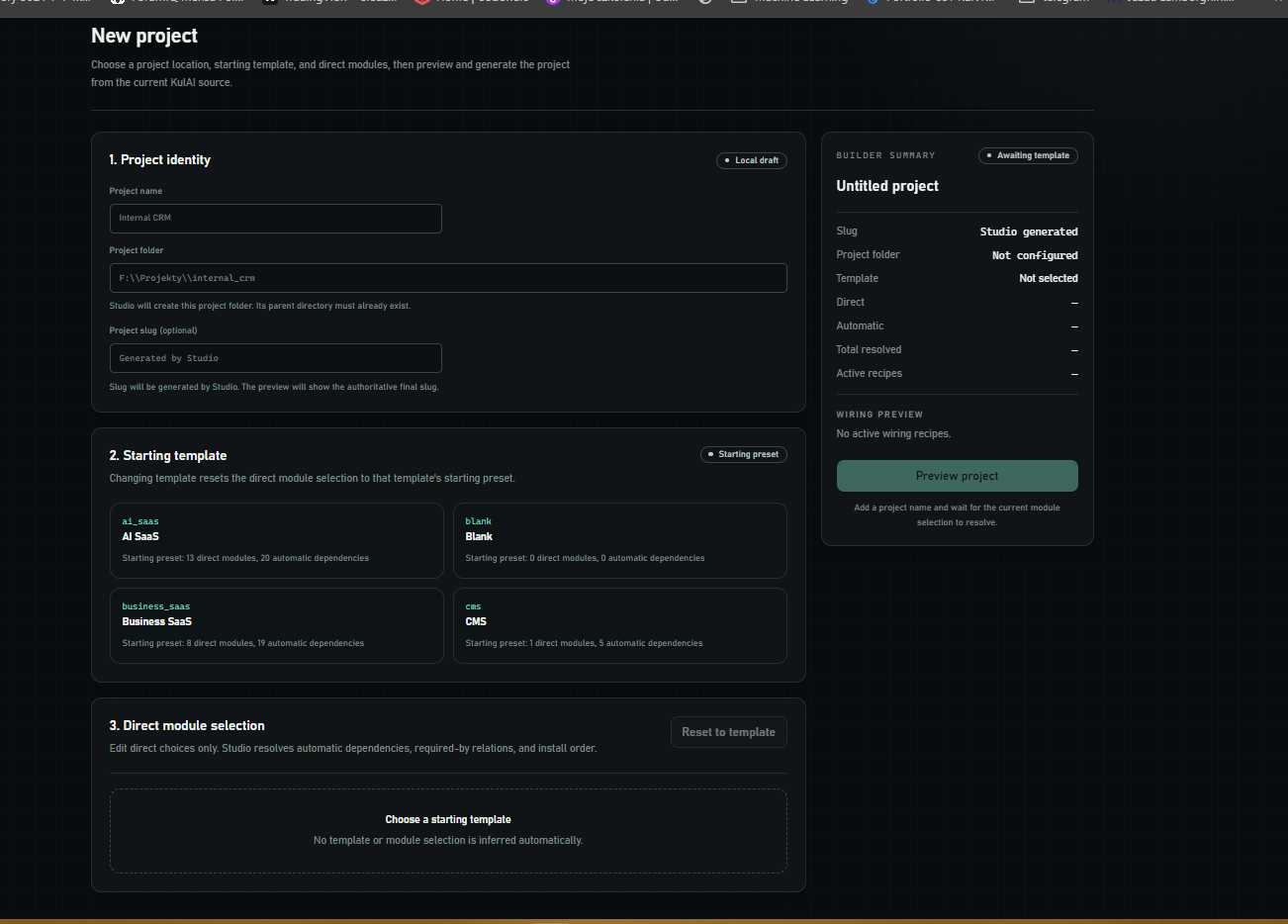Focus the optional Project slug field
Image resolution: width=1288 pixels, height=924 pixels.
pyautogui.click(x=275, y=358)
